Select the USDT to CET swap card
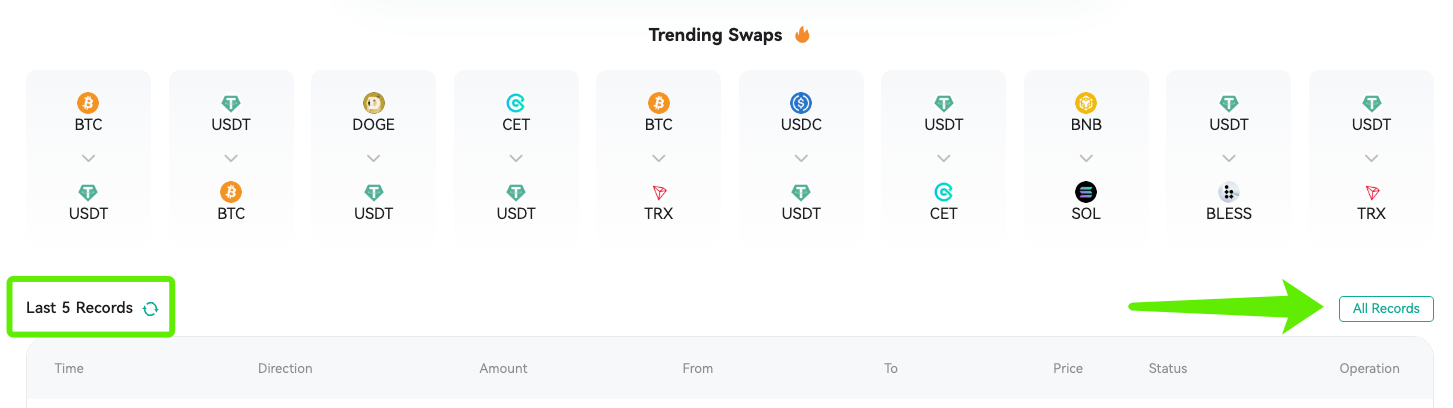The width and height of the screenshot is (1453, 408). 944,157
